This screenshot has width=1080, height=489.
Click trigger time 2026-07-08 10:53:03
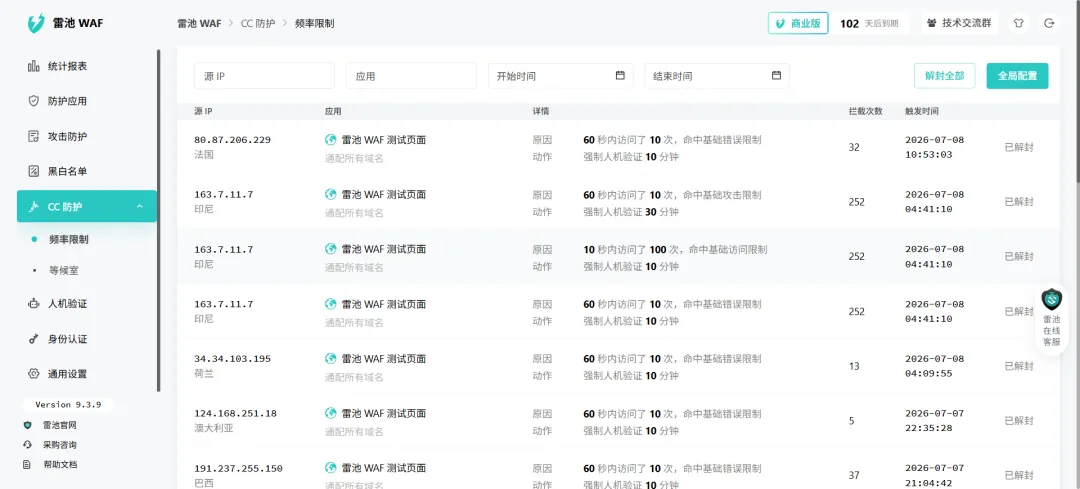[935, 147]
